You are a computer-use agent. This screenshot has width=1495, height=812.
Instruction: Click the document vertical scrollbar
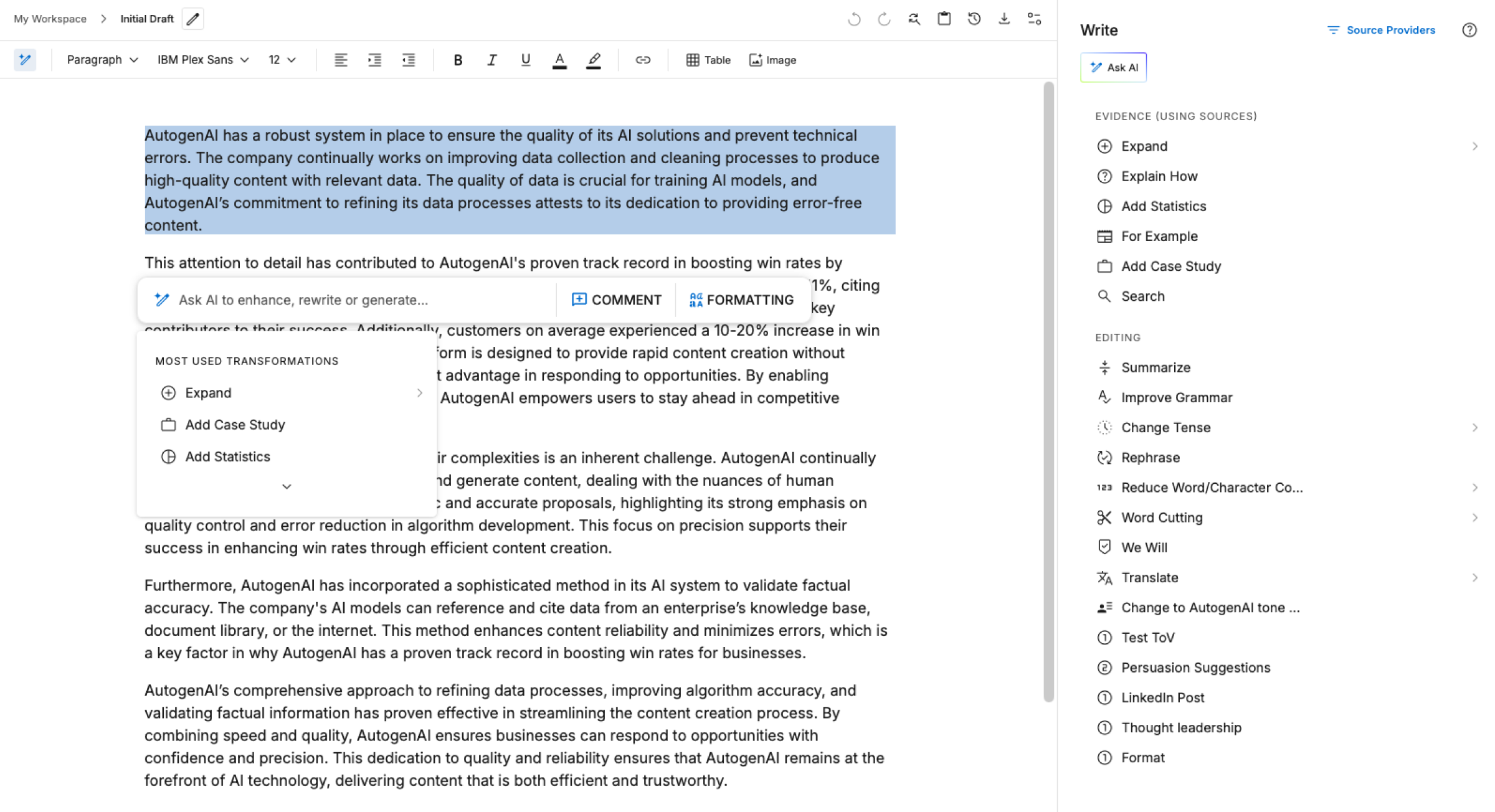pyautogui.click(x=1049, y=392)
